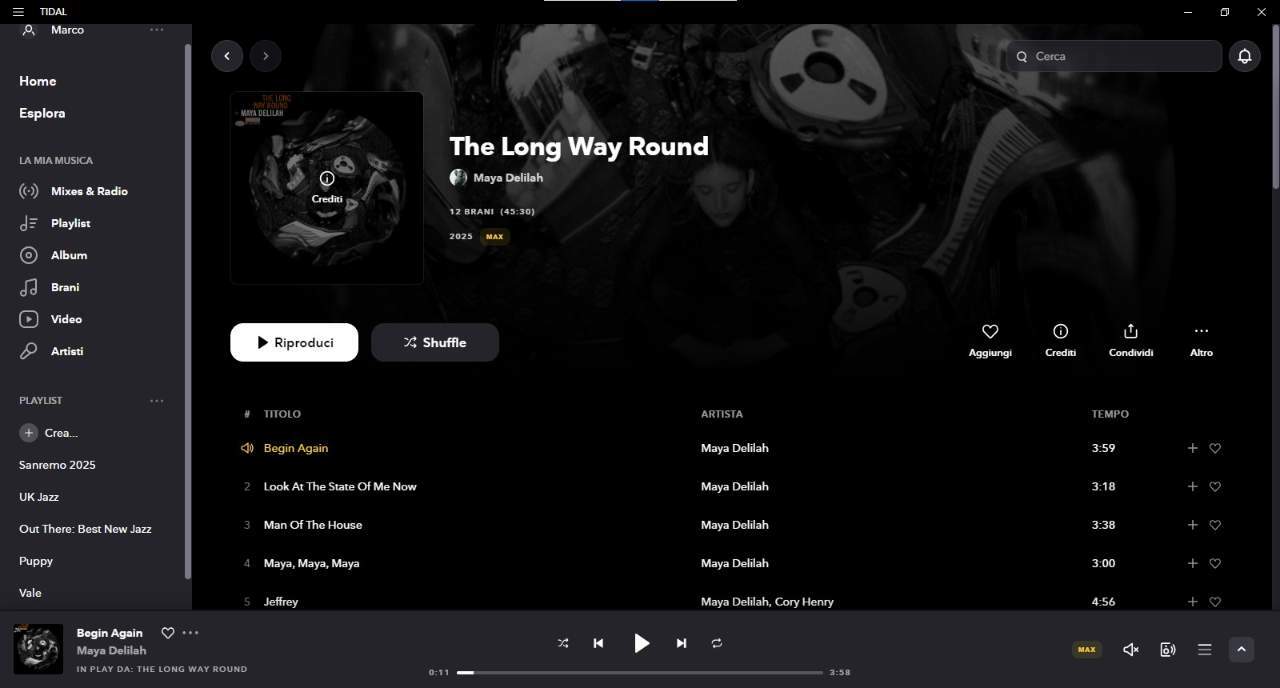The width and height of the screenshot is (1280, 688).
Task: Click the Cerca search field
Action: [1114, 56]
